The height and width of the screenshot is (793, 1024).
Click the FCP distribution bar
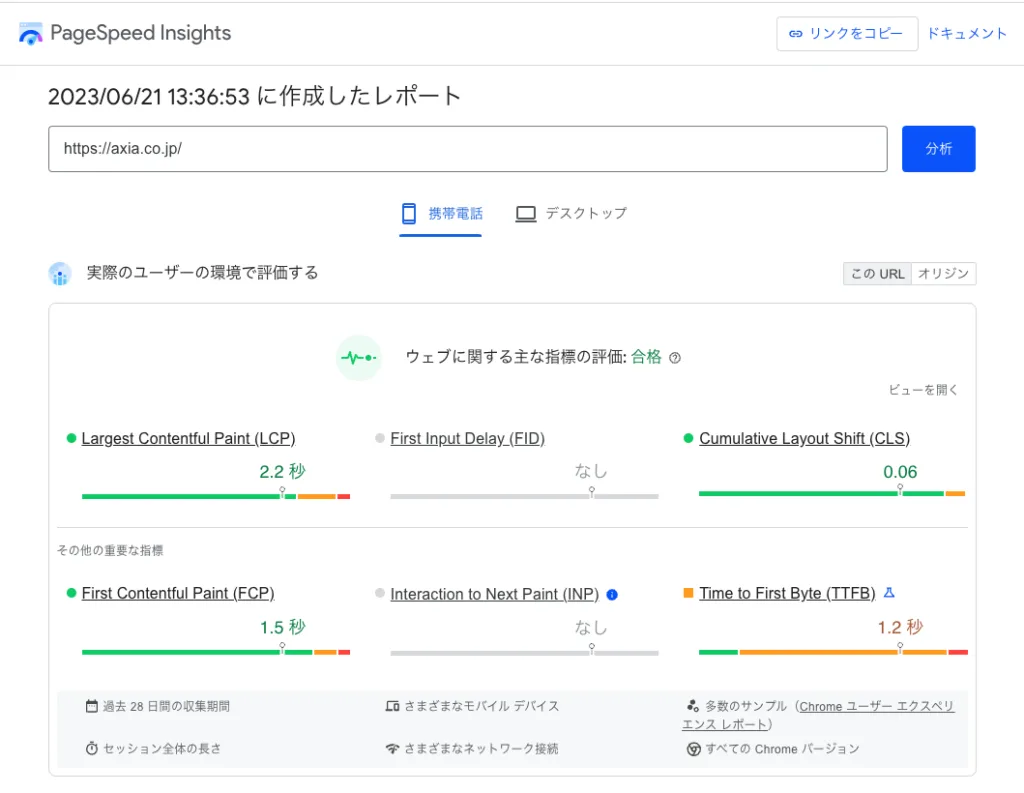click(x=216, y=652)
